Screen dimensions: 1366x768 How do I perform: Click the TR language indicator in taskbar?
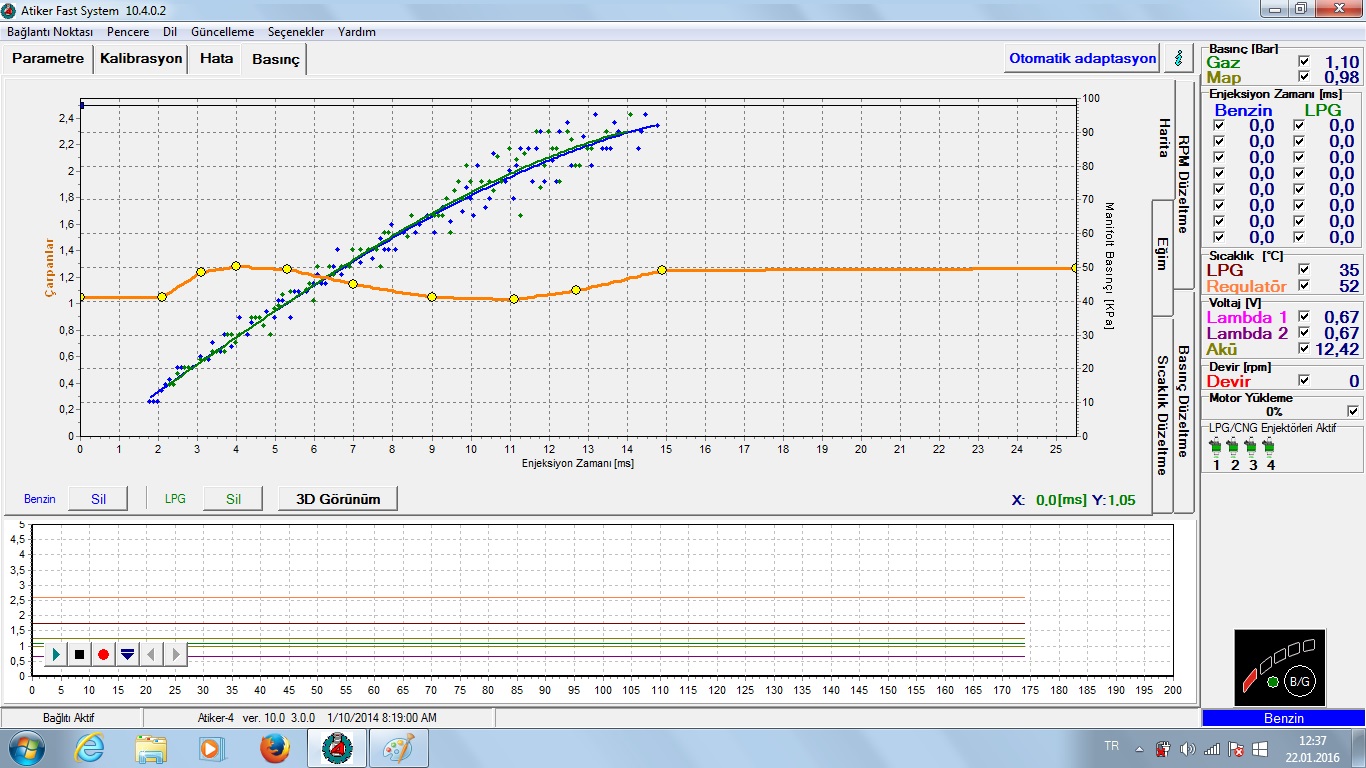pos(1111,747)
